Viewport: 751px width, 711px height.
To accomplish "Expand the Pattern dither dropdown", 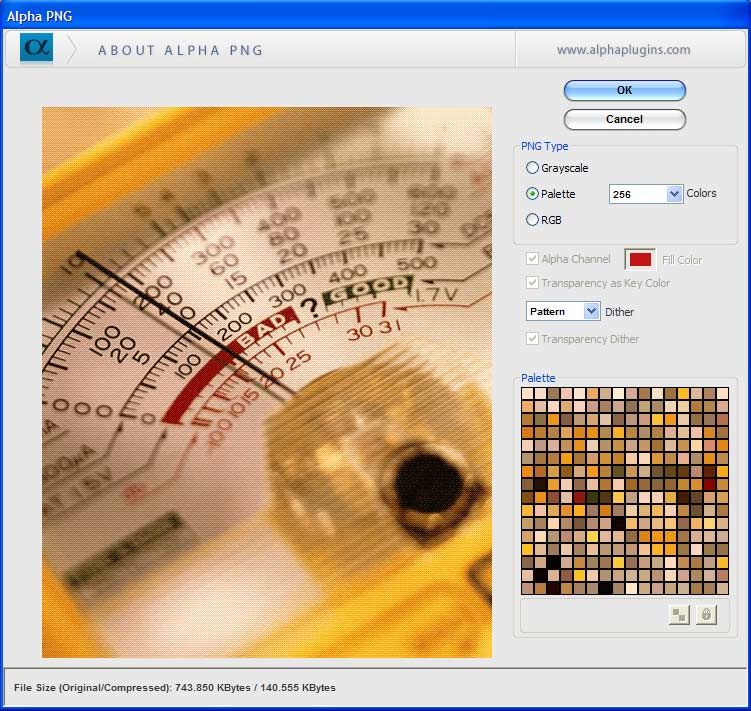I will click(x=591, y=311).
